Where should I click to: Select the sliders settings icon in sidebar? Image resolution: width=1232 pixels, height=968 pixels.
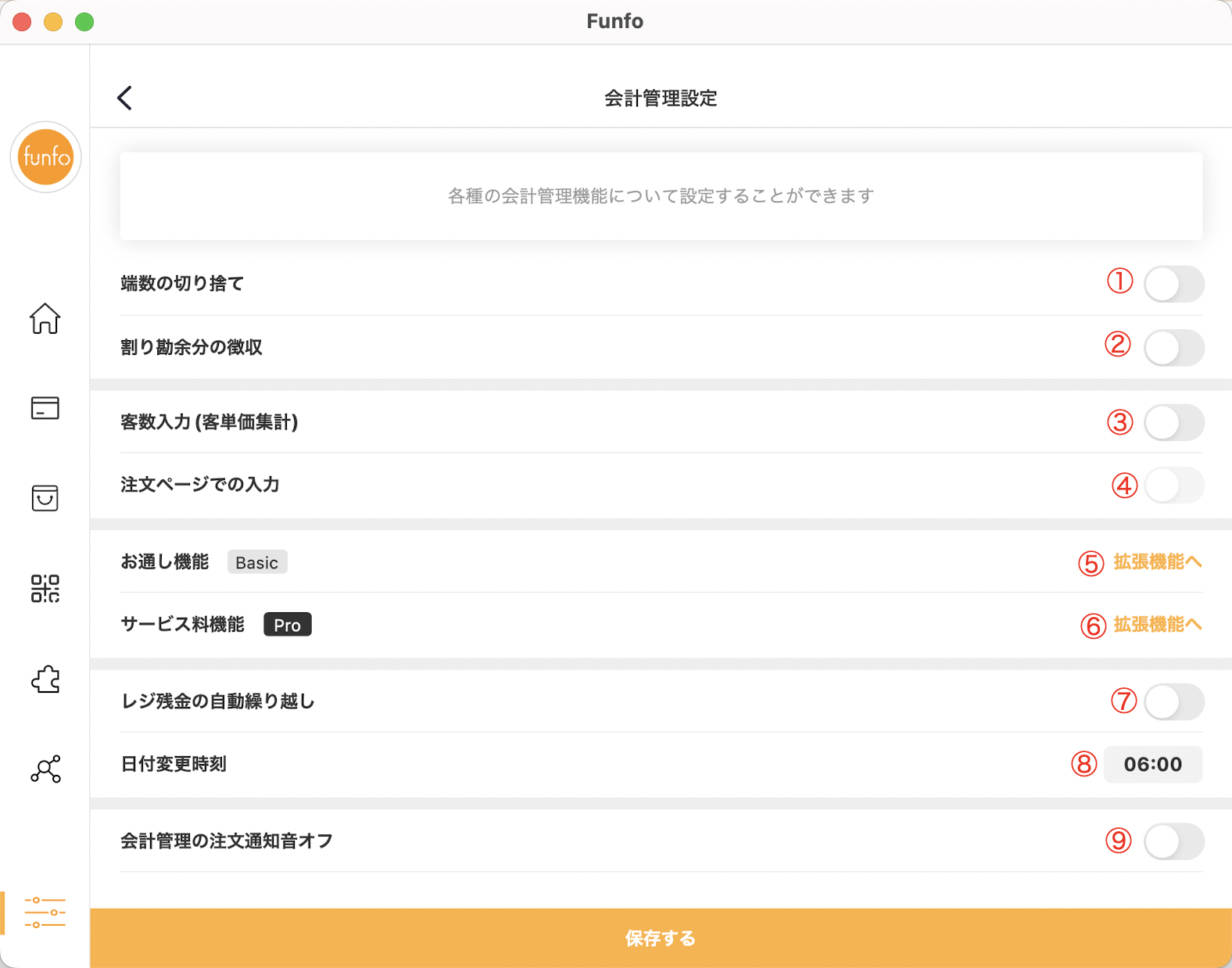click(x=45, y=912)
